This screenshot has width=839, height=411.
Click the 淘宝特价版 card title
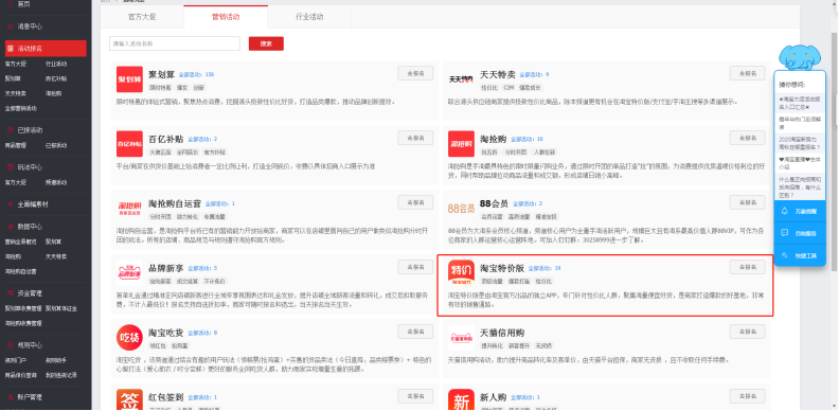coord(501,268)
